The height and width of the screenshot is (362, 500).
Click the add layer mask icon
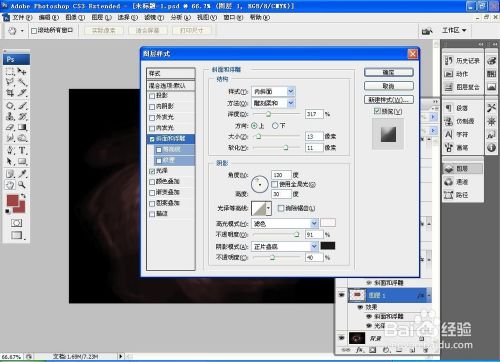point(373,350)
